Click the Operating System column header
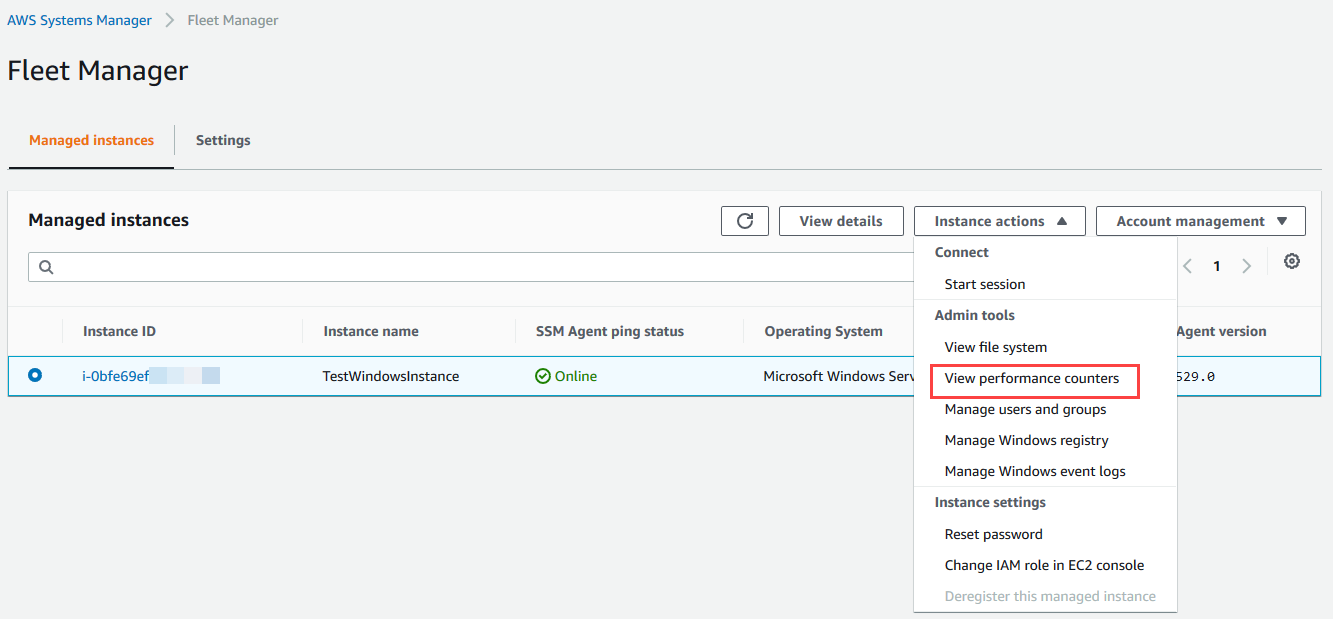The width and height of the screenshot is (1333, 619). pos(824,331)
